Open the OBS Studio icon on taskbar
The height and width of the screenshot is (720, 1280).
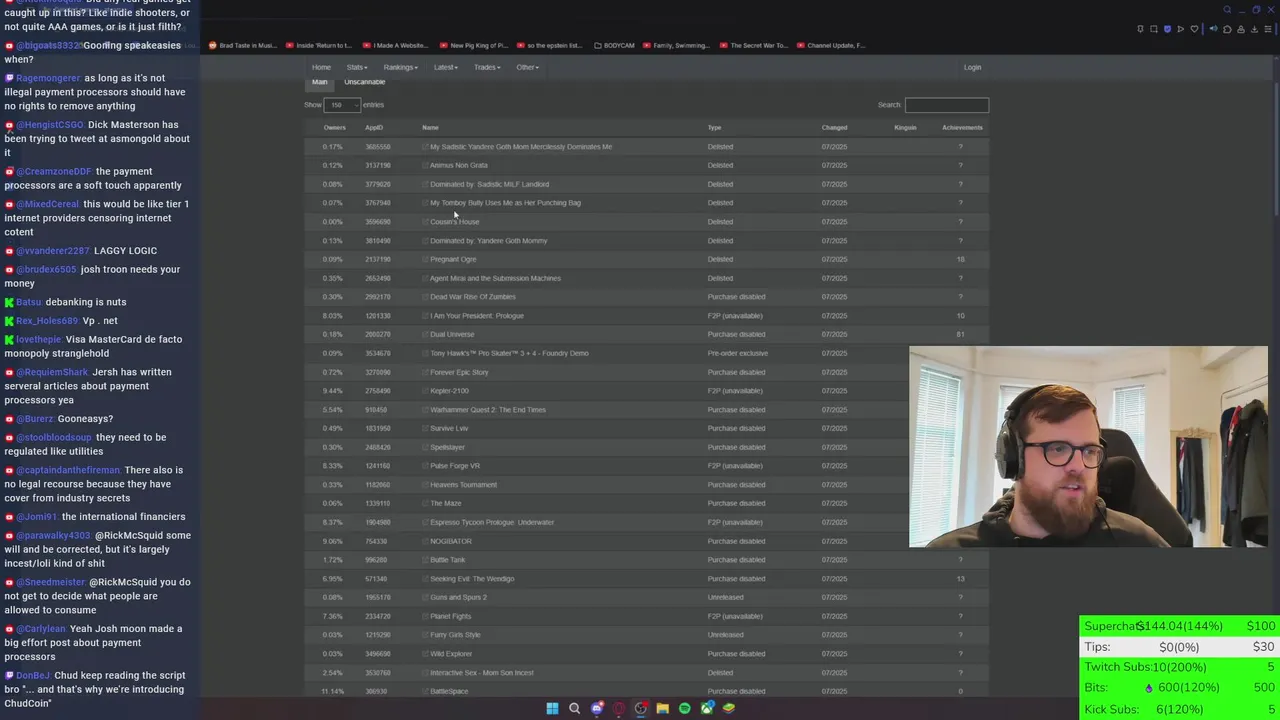click(x=641, y=708)
